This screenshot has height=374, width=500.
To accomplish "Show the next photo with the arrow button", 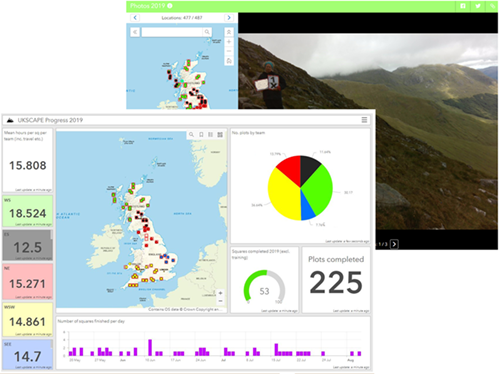I will coord(394,244).
